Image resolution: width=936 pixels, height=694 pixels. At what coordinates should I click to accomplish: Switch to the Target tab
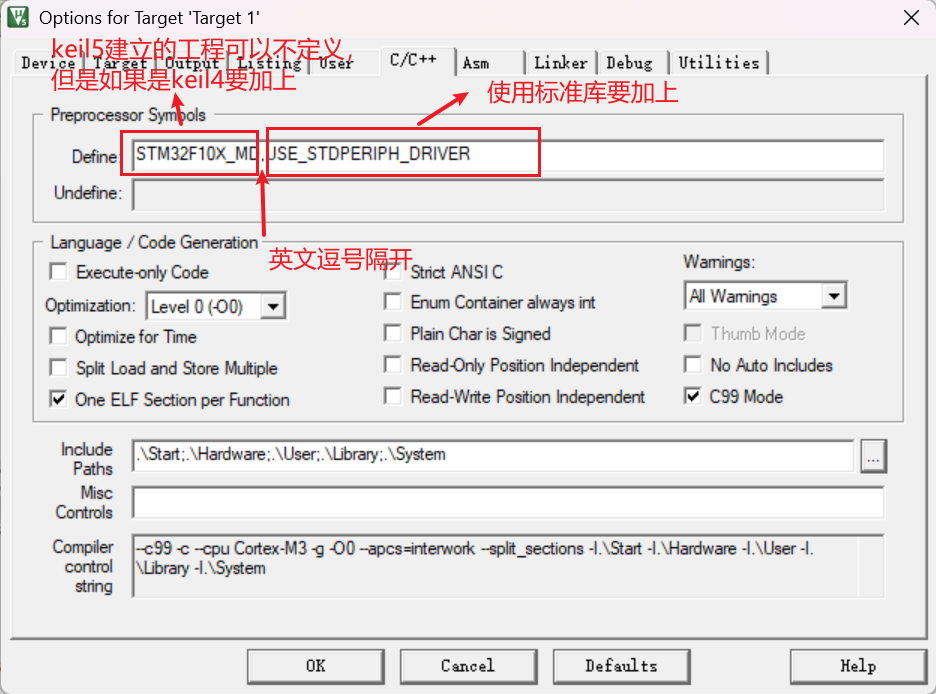(119, 63)
